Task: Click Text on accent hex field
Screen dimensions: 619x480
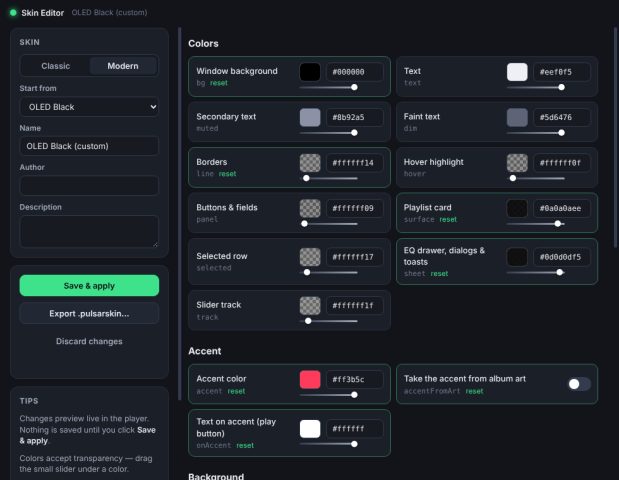Action: click(355, 429)
